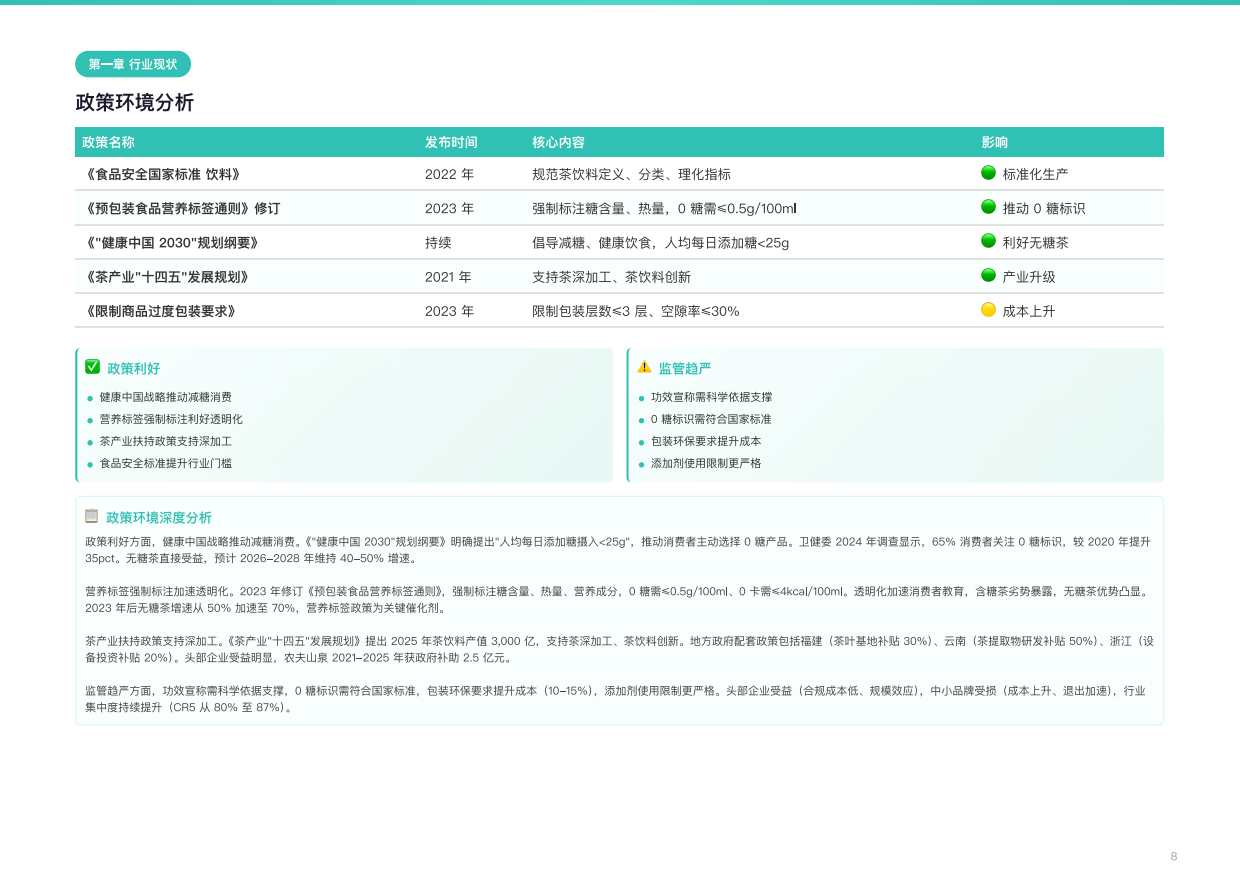Click the green checkmark icon next to 政策利好
1240x876 pixels.
pyautogui.click(x=93, y=367)
